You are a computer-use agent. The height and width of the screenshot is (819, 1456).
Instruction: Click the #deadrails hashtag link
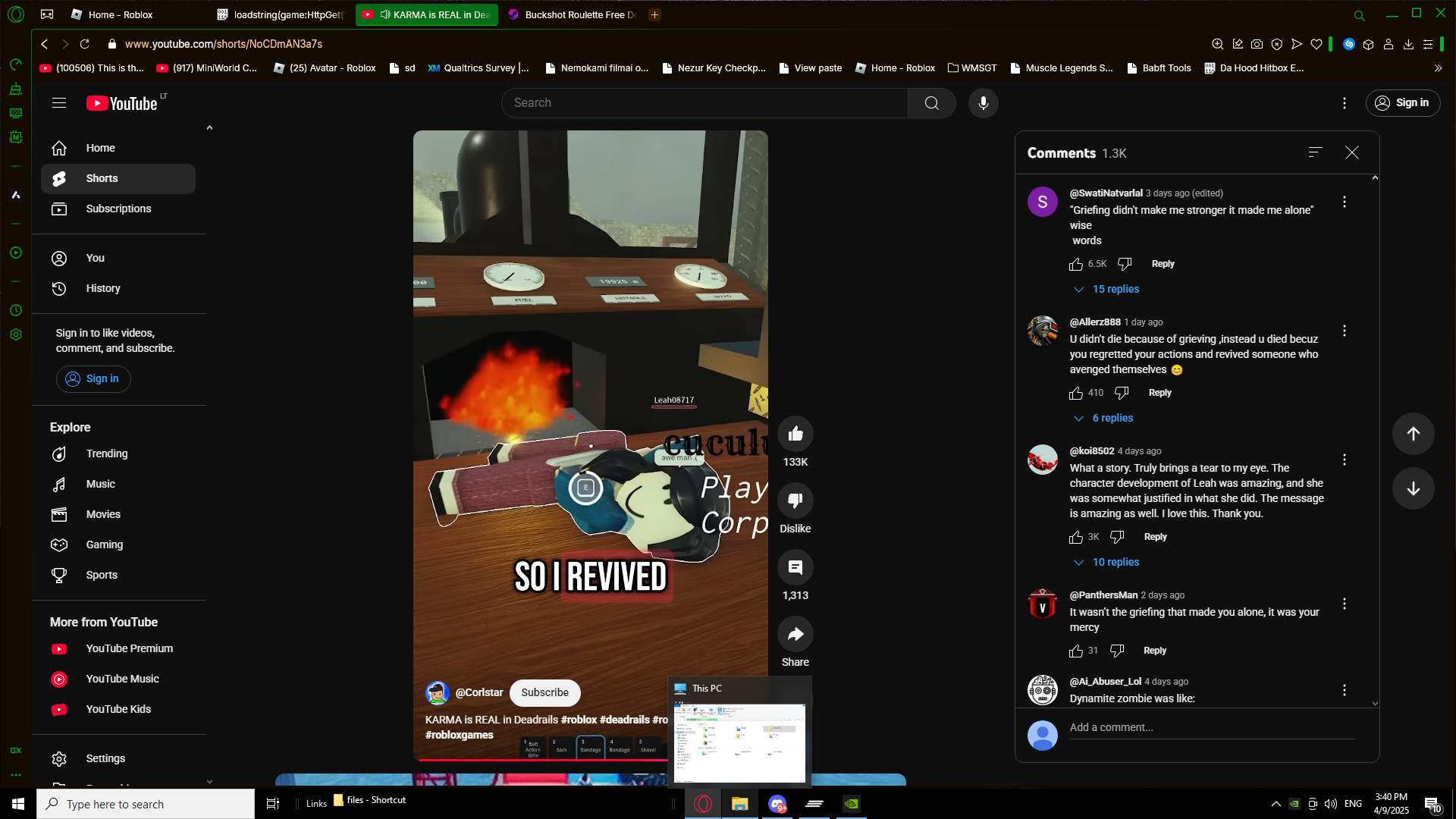tap(624, 720)
